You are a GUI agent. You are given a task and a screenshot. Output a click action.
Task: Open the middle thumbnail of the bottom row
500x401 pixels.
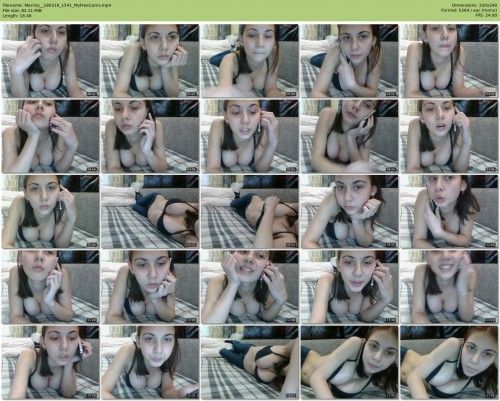(250, 363)
